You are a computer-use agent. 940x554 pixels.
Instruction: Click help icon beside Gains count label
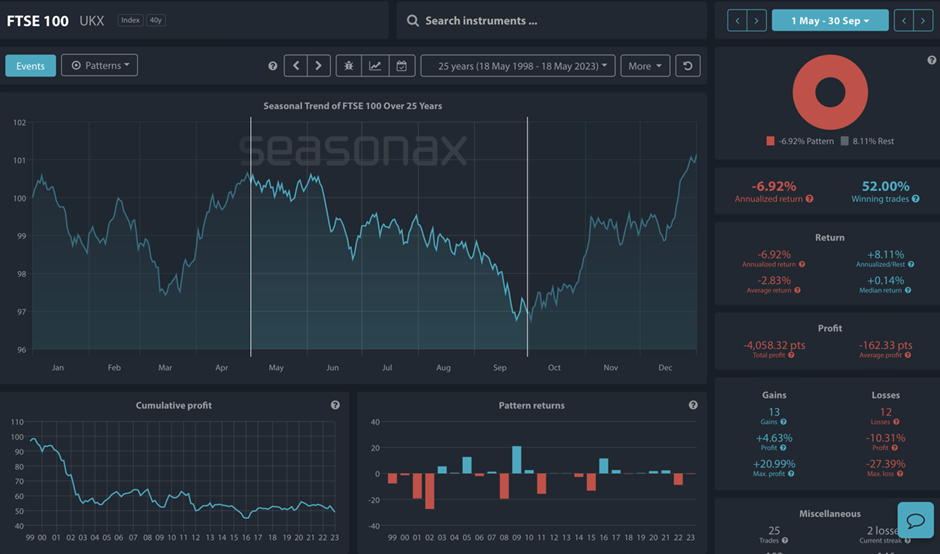(x=784, y=422)
